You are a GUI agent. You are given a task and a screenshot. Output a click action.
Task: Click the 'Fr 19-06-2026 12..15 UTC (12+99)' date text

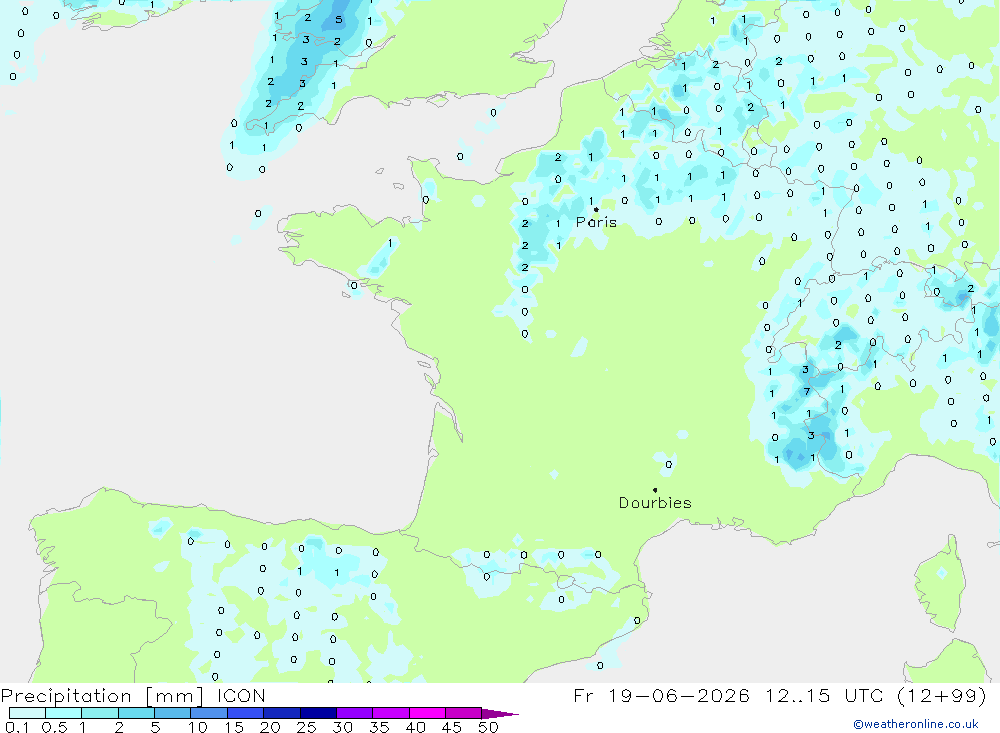click(x=780, y=695)
